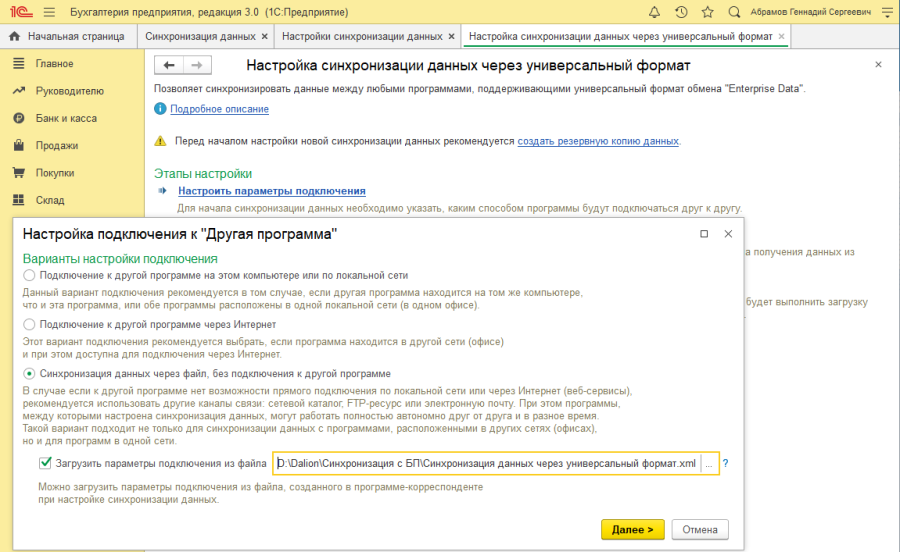Viewport: 900px width, 552px height.
Task: Close the universal format settings tab
Action: tap(781, 36)
